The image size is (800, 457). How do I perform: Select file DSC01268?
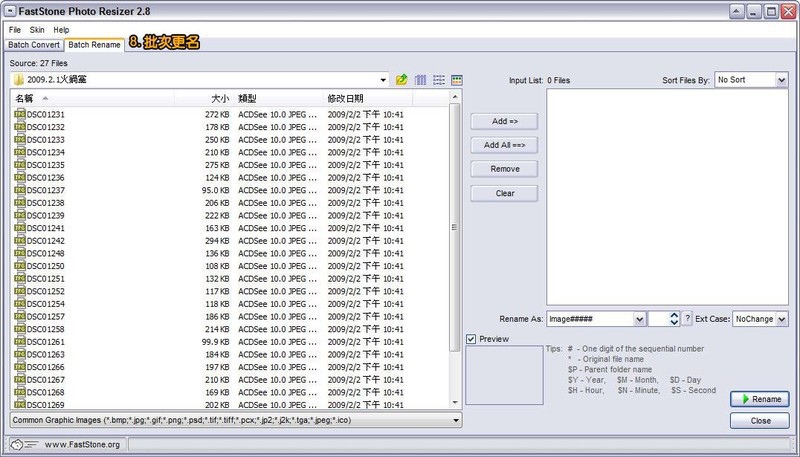pyautogui.click(x=45, y=392)
